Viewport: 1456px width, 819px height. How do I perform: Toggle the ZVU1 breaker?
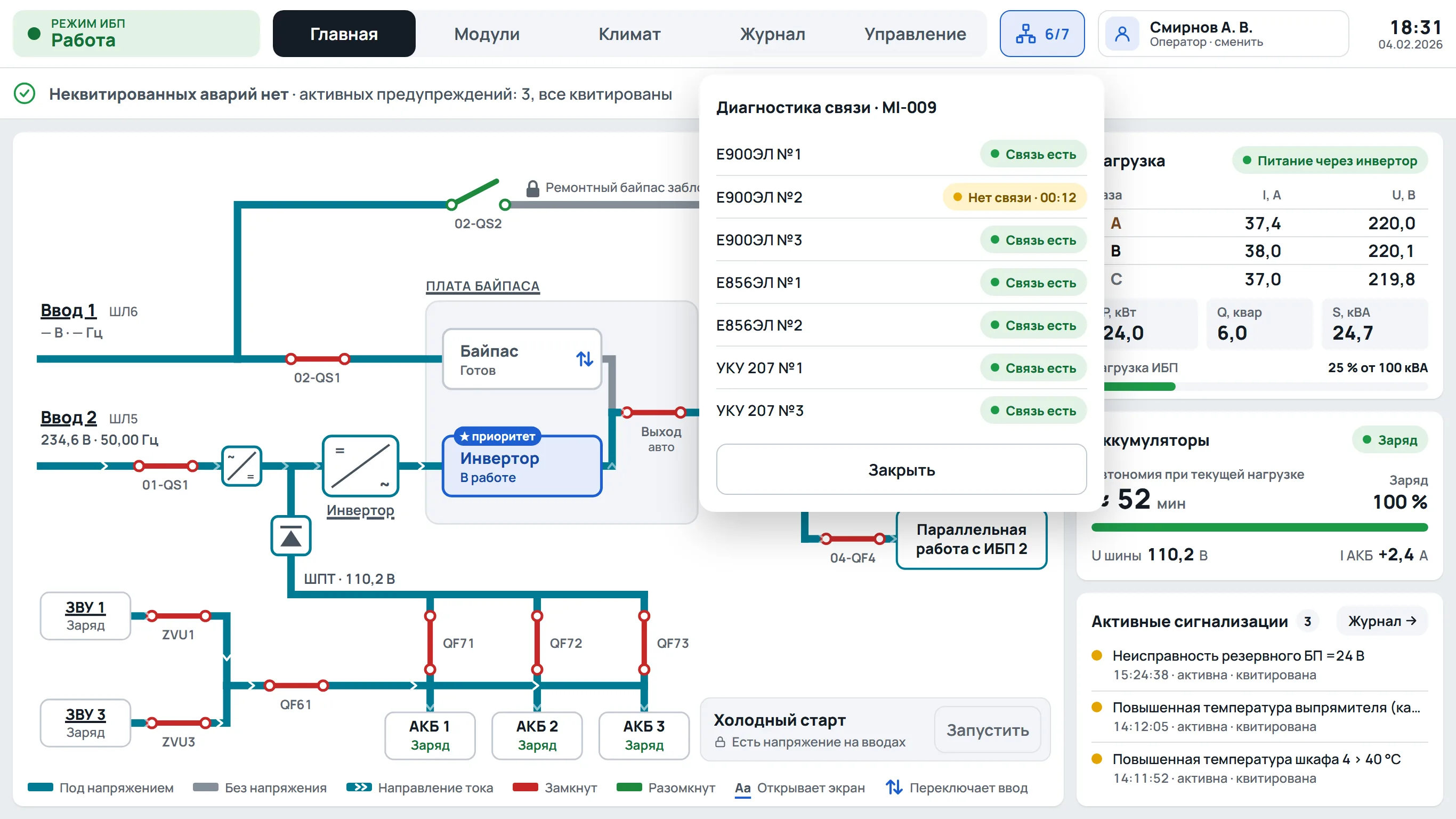pyautogui.click(x=179, y=616)
